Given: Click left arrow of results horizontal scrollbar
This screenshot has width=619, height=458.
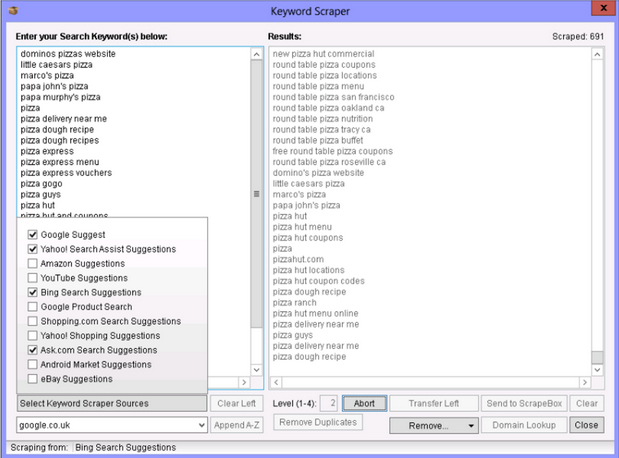Looking at the screenshot, I should 276,382.
